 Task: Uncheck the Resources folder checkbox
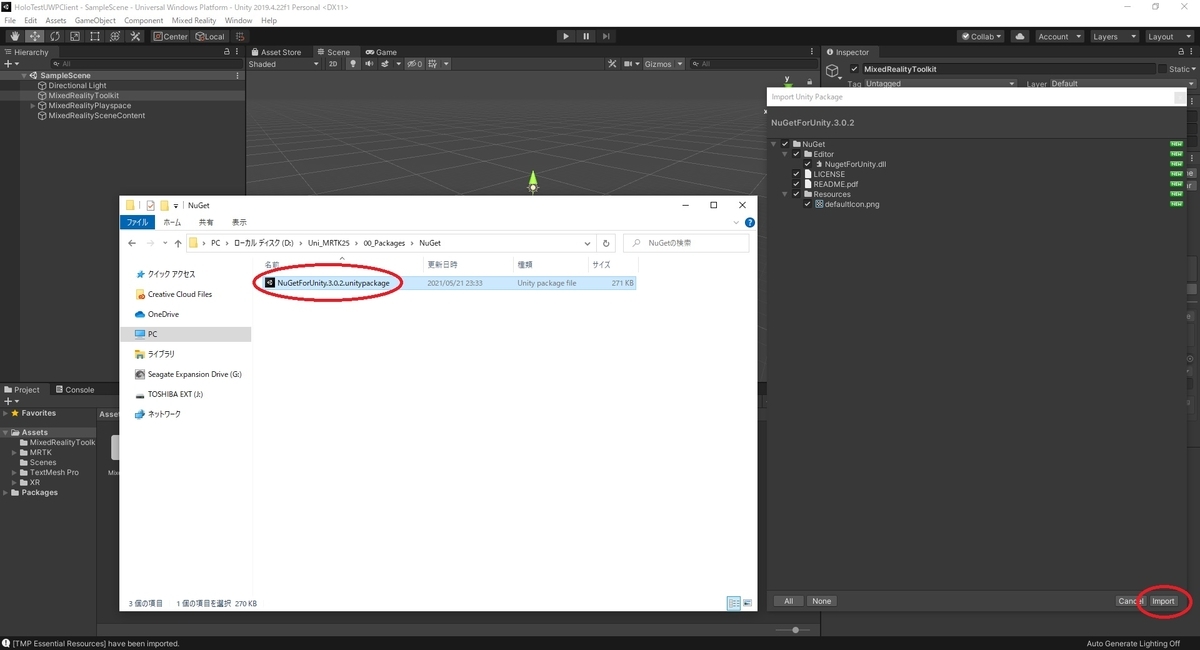coord(796,194)
